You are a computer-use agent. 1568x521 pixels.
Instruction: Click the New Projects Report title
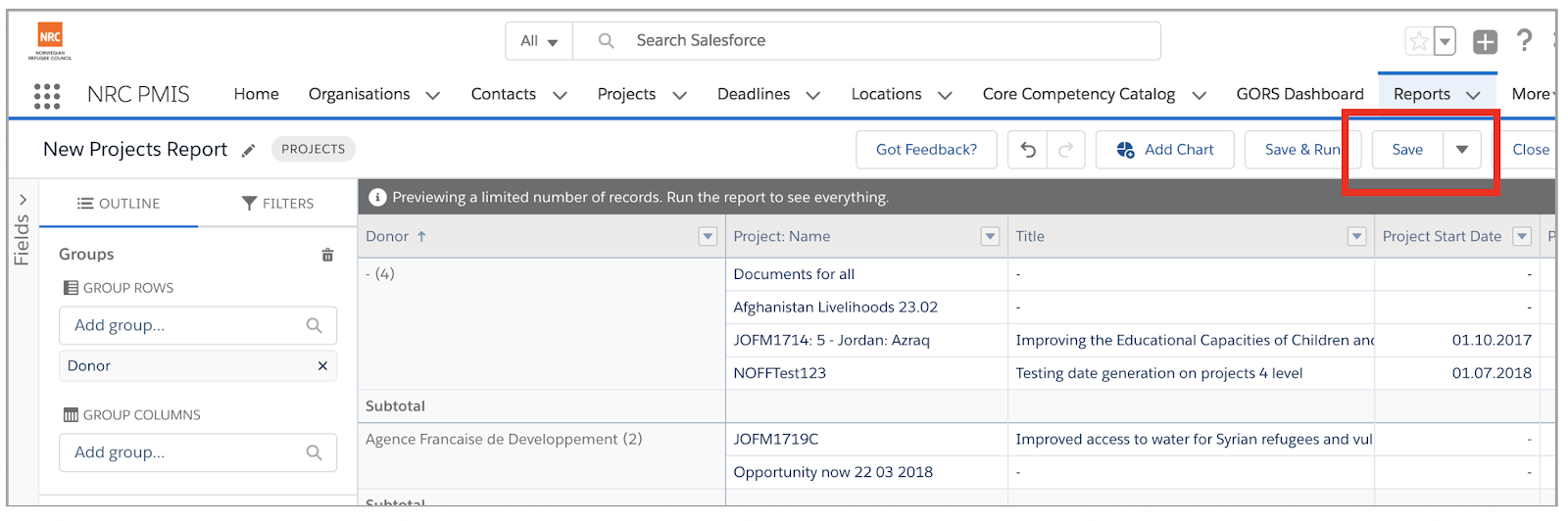tap(135, 149)
